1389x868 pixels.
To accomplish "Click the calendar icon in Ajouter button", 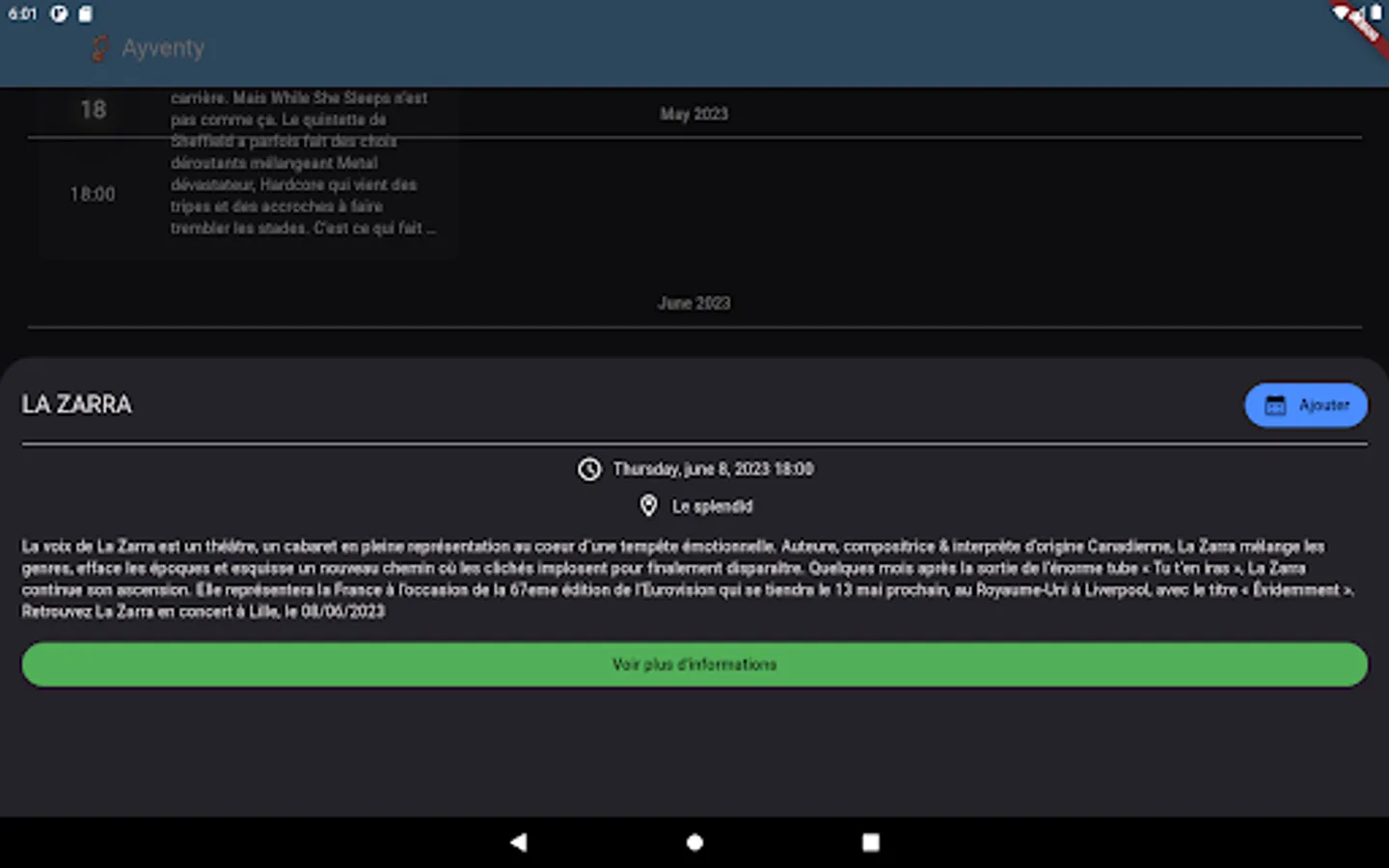I will [x=1275, y=405].
